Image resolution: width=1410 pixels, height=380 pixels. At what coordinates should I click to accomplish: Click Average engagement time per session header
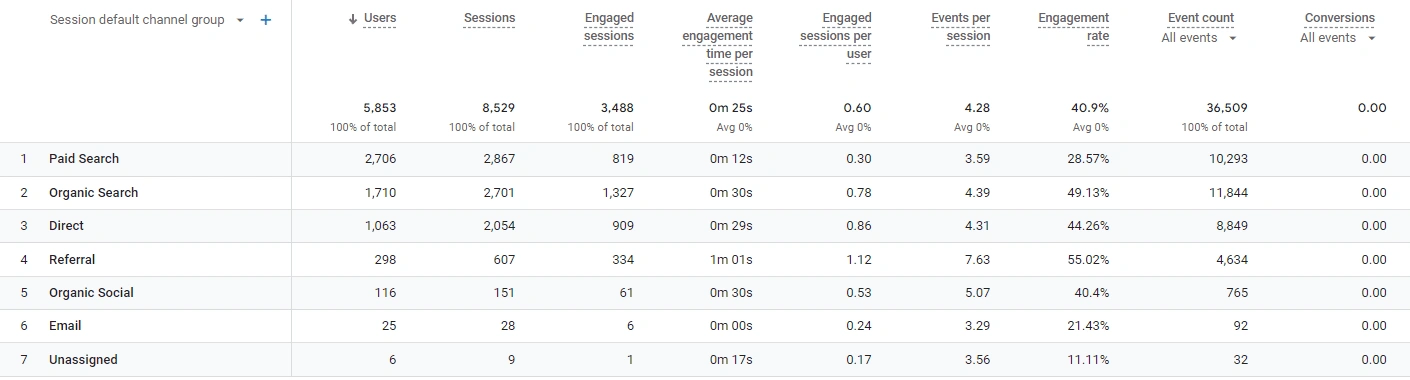point(718,45)
